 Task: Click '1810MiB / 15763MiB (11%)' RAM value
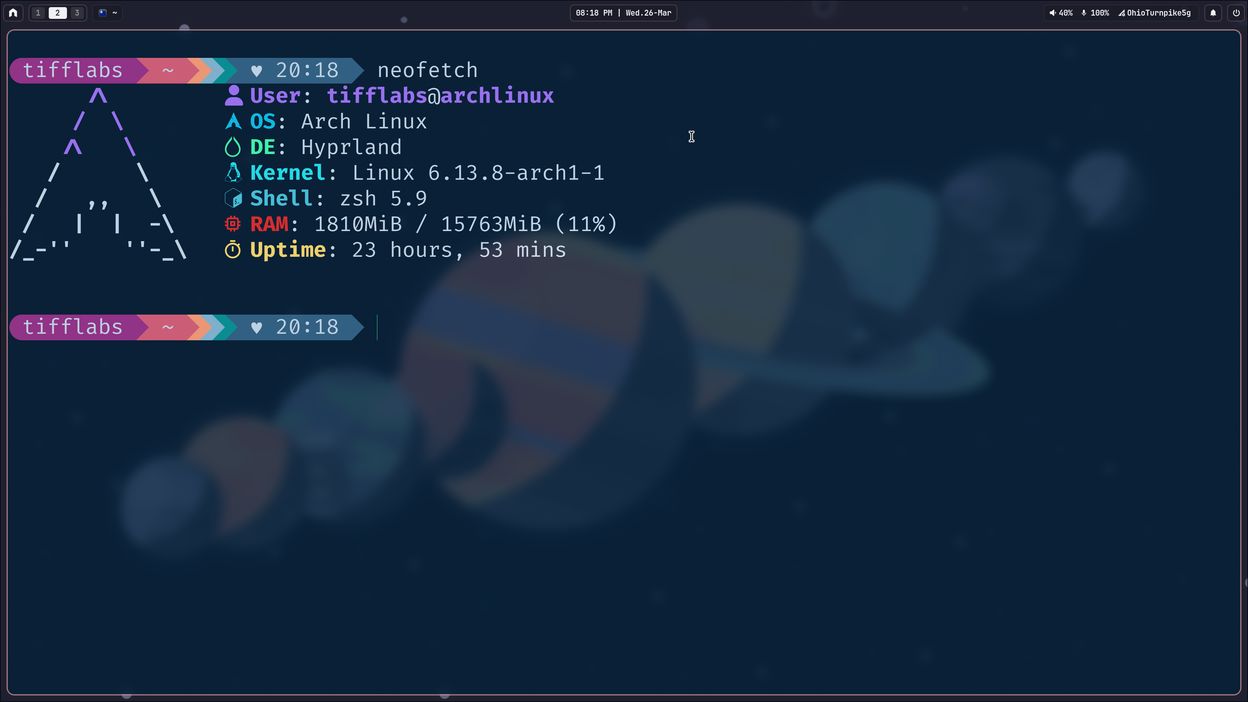click(x=466, y=225)
